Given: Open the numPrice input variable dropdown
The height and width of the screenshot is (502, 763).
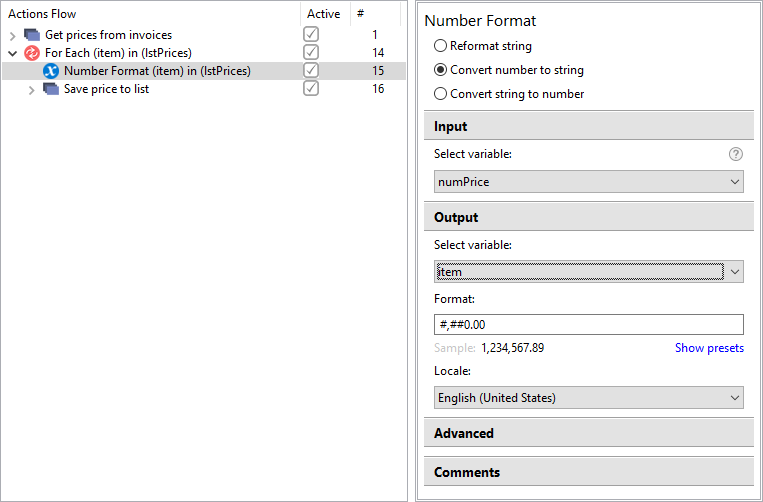Looking at the screenshot, I should (x=589, y=181).
